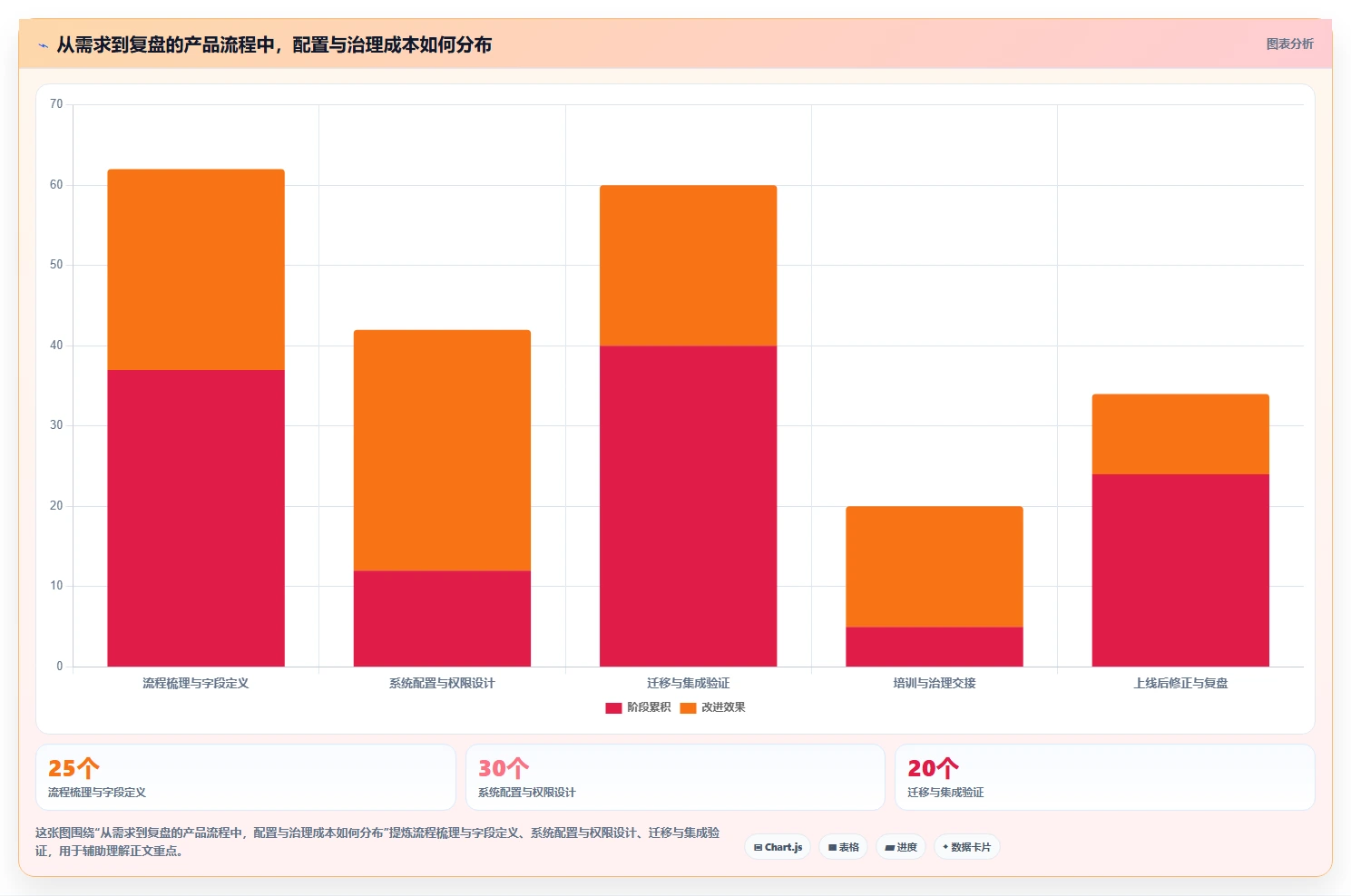Open the 30个 系统配置与权限设计 stat card

675,777
